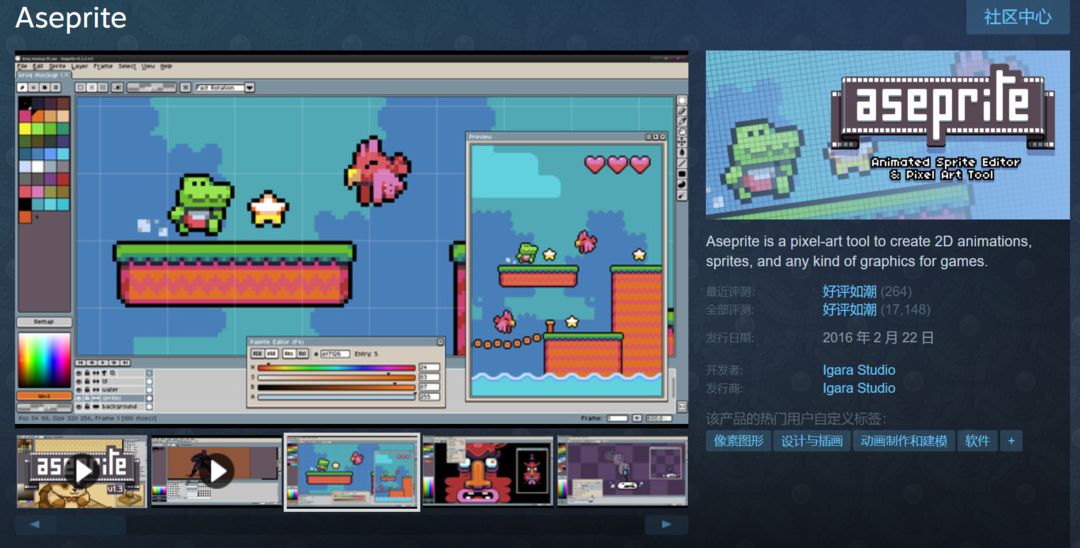Viewport: 1080px width, 548px height.
Task: Select the move tool in the right toolbar
Action: pyautogui.click(x=682, y=142)
